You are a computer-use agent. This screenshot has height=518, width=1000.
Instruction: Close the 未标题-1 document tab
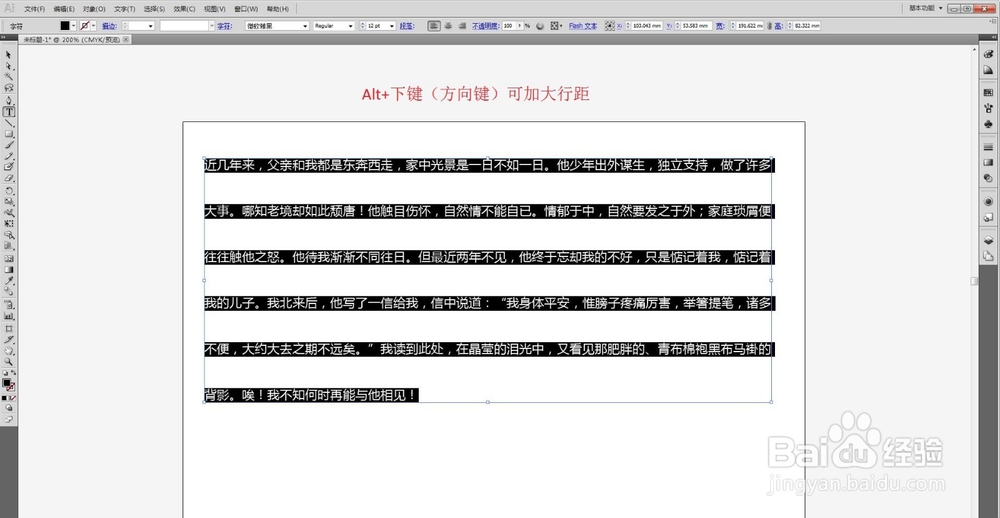(126, 40)
